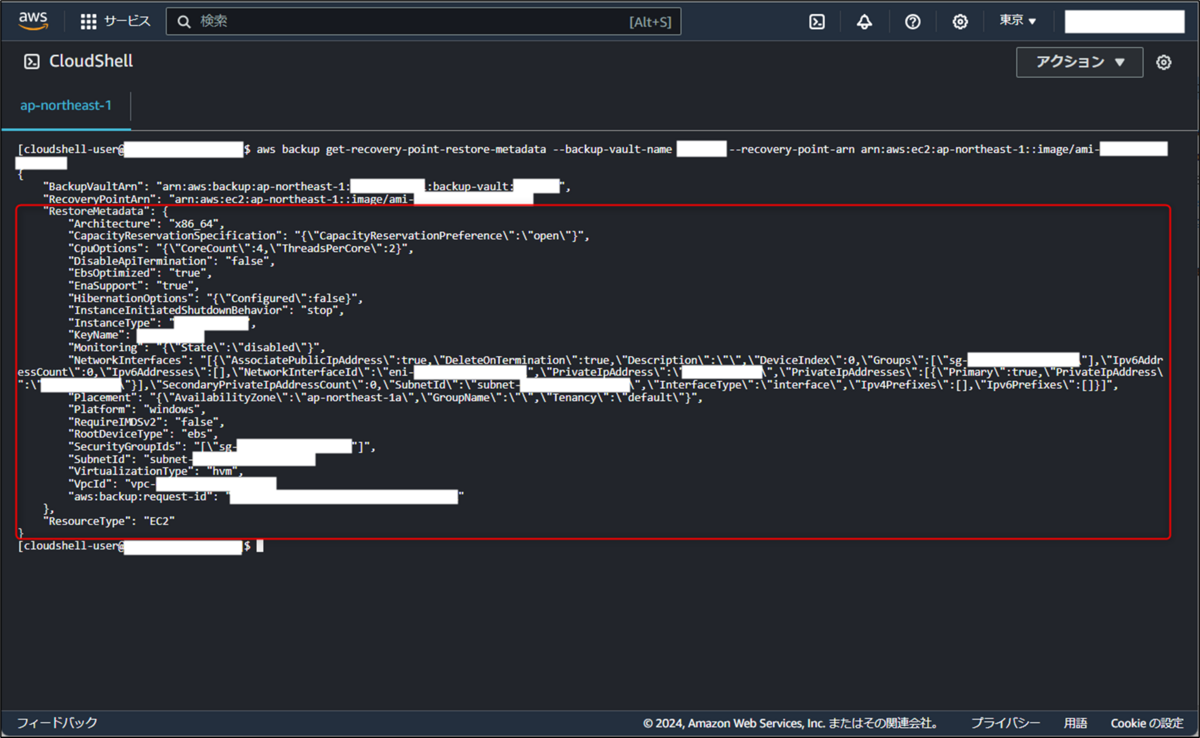
Task: Open the サービス services grid menu
Action: click(115, 21)
